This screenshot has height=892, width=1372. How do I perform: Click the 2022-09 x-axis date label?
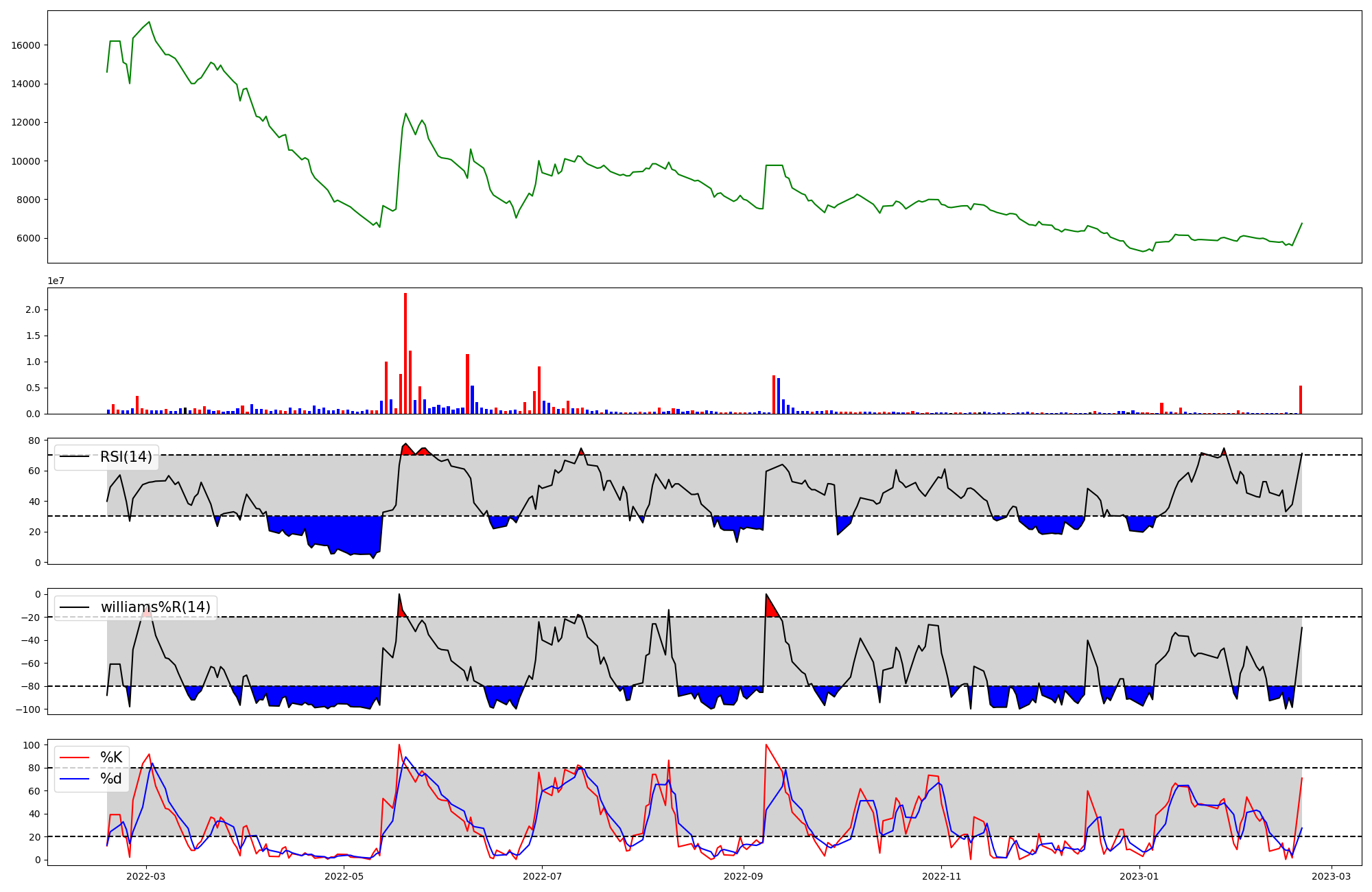click(743, 876)
